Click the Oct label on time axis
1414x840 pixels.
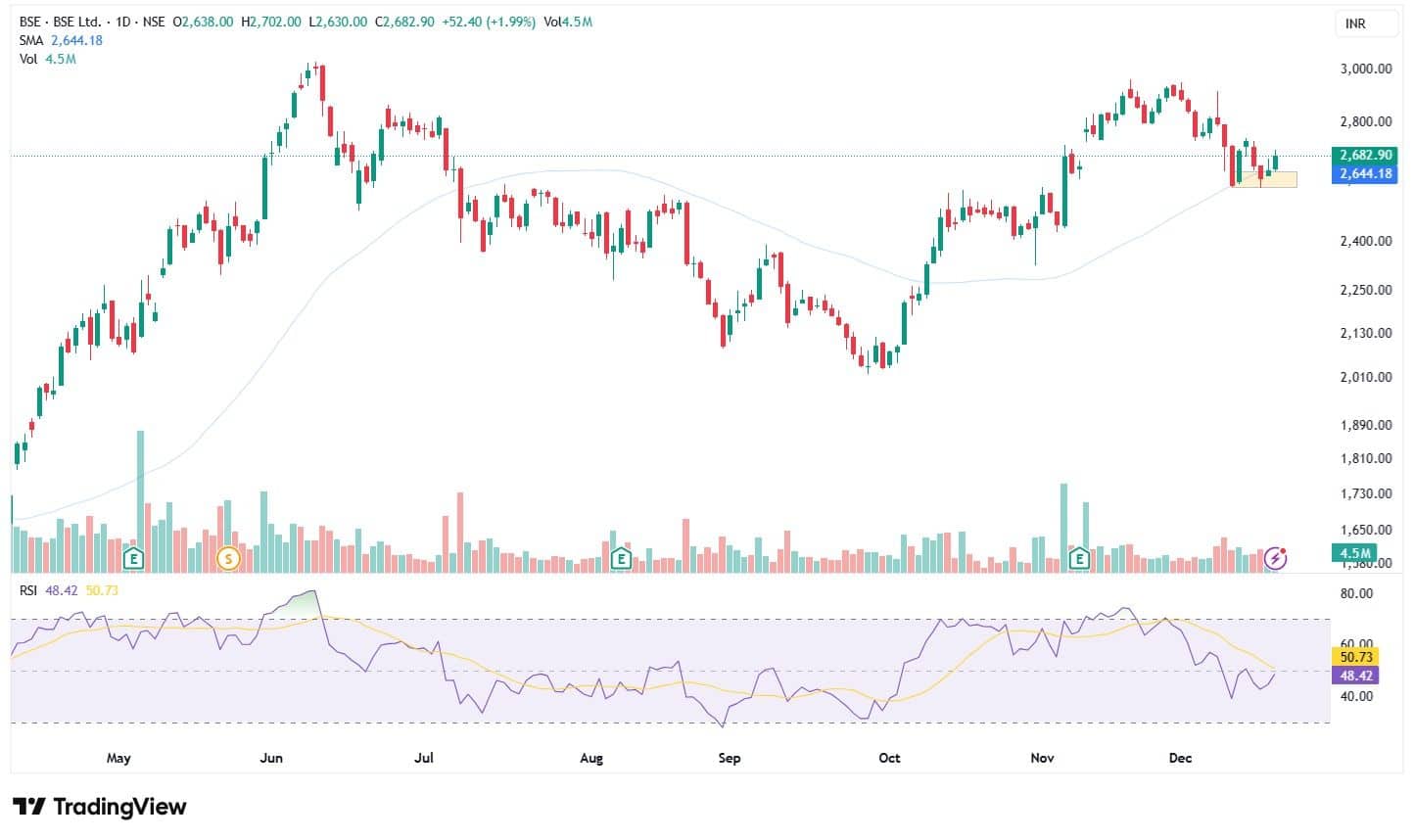pos(889,758)
